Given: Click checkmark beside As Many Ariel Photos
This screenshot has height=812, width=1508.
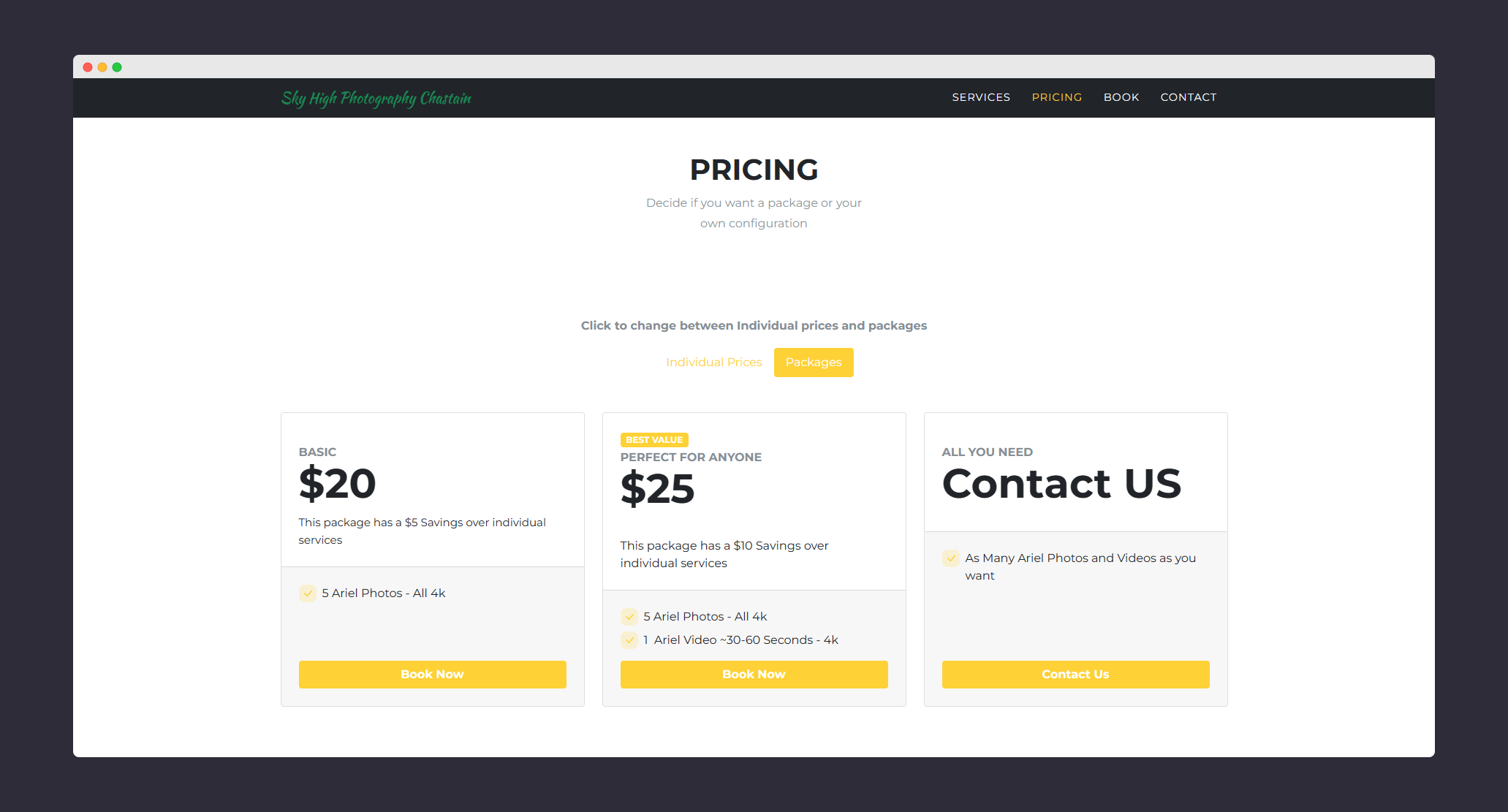Looking at the screenshot, I should pyautogui.click(x=950, y=558).
